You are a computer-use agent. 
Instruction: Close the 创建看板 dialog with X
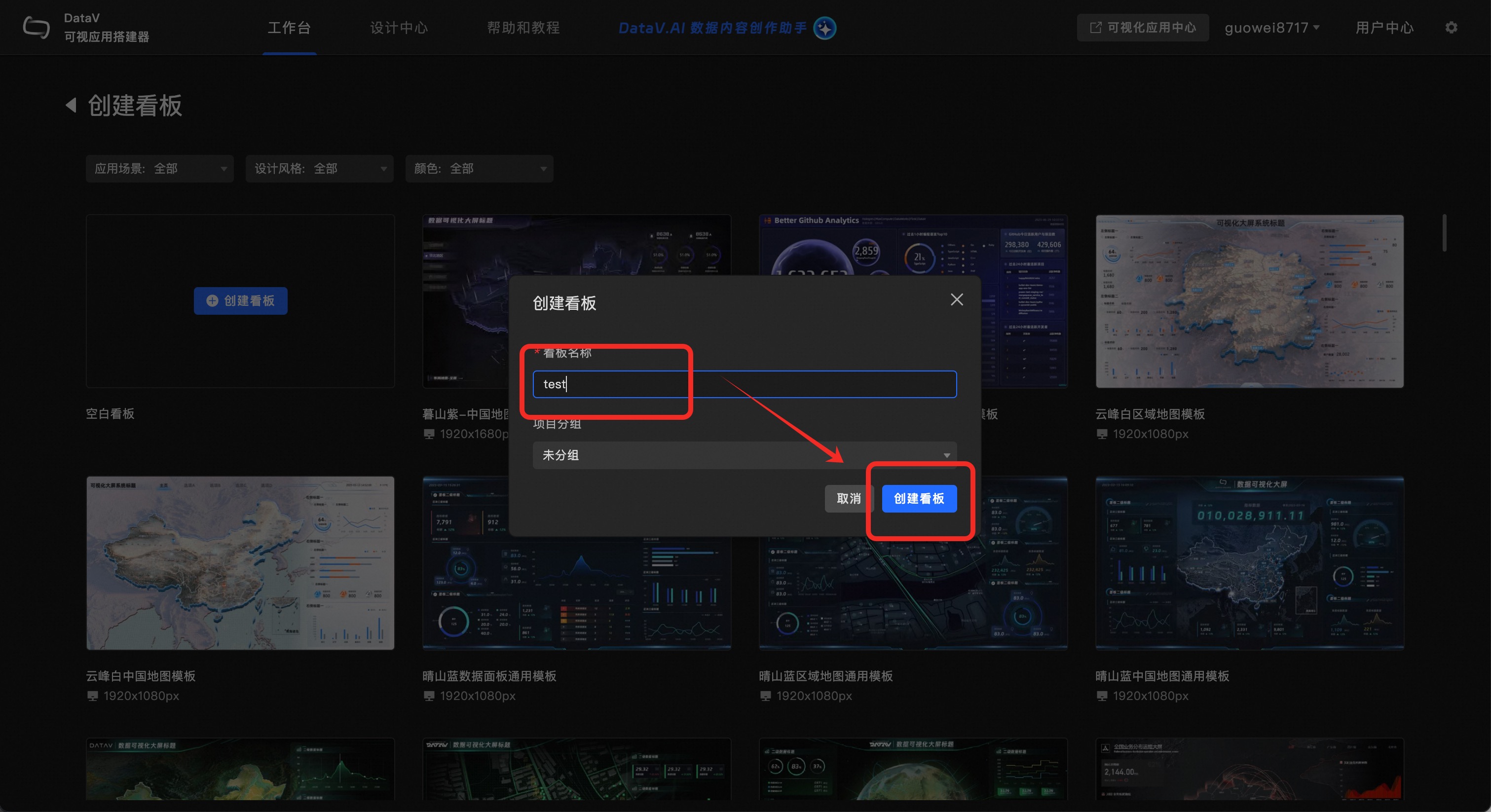pyautogui.click(x=956, y=299)
